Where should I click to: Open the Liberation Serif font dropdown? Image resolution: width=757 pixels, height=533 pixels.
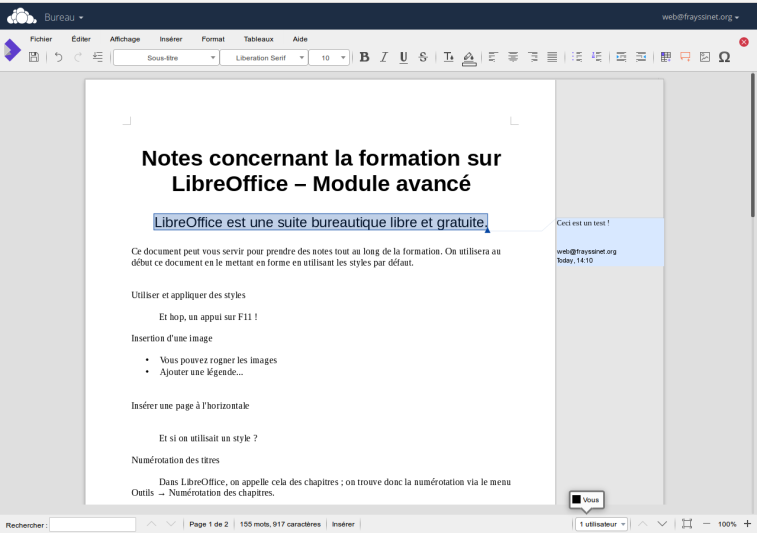click(264, 57)
